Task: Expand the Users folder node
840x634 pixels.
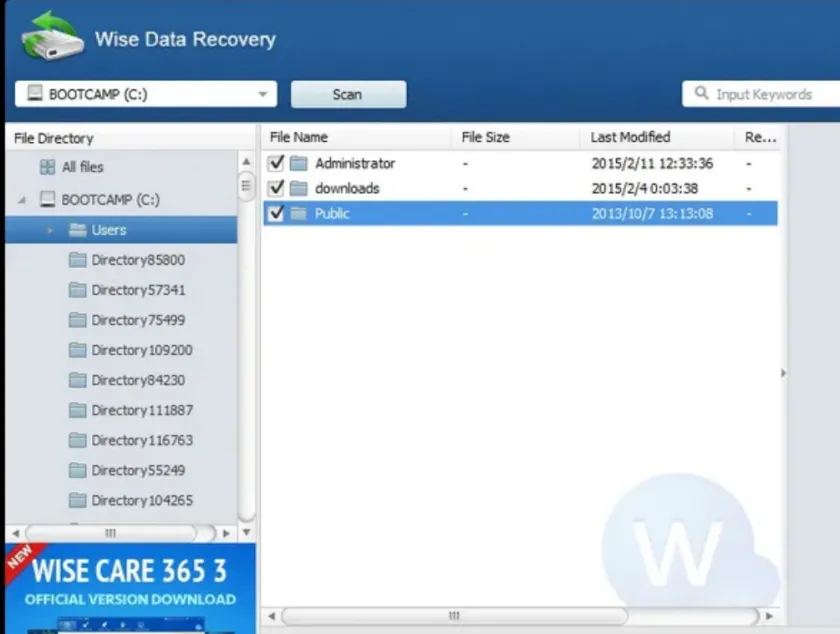Action: coord(50,230)
